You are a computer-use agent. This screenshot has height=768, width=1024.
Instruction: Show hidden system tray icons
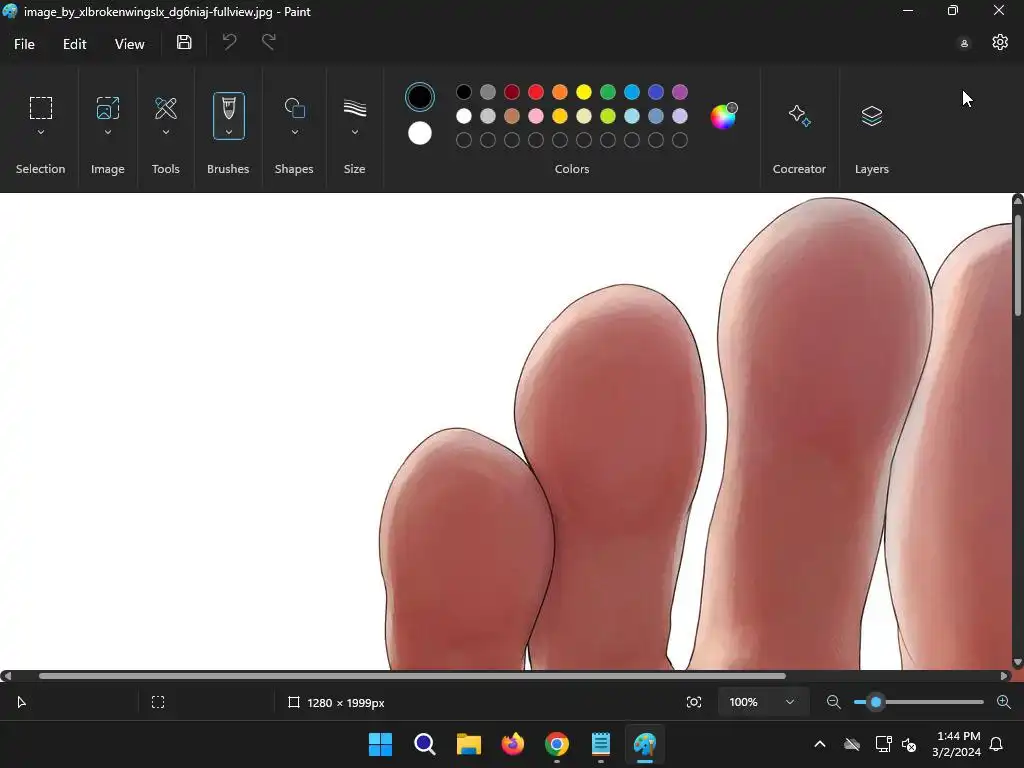(820, 744)
